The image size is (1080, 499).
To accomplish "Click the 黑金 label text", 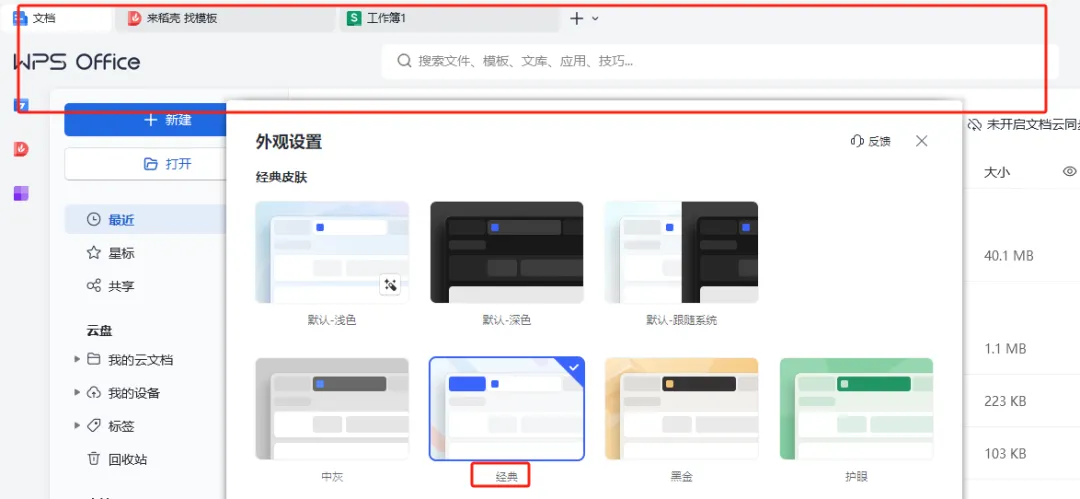I will (x=681, y=476).
